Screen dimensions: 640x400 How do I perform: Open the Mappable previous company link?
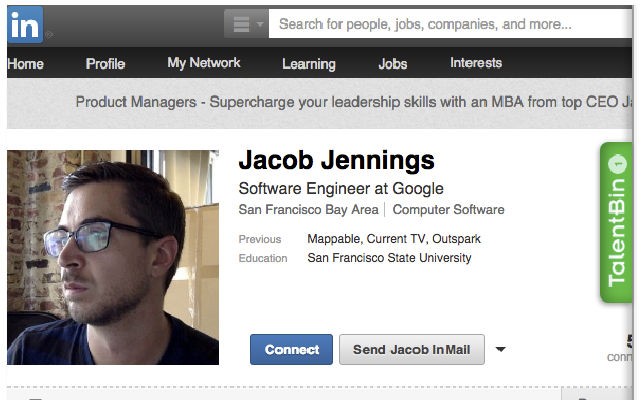337,239
